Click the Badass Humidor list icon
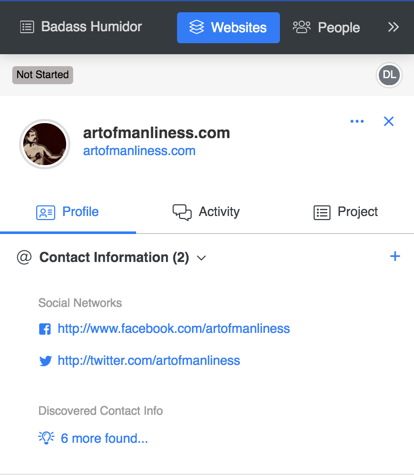 click(27, 27)
